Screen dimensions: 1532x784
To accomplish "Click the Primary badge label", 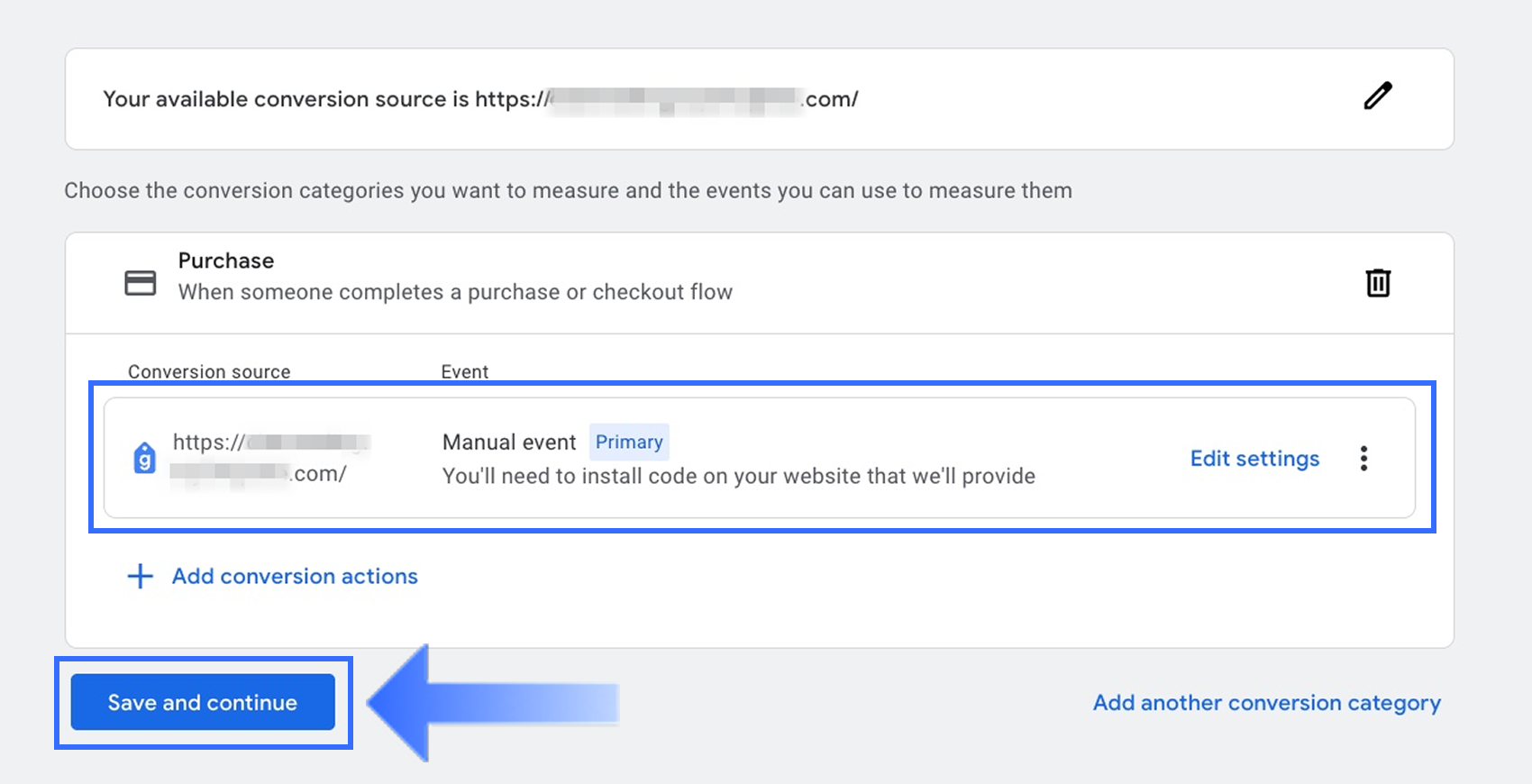I will pyautogui.click(x=629, y=442).
